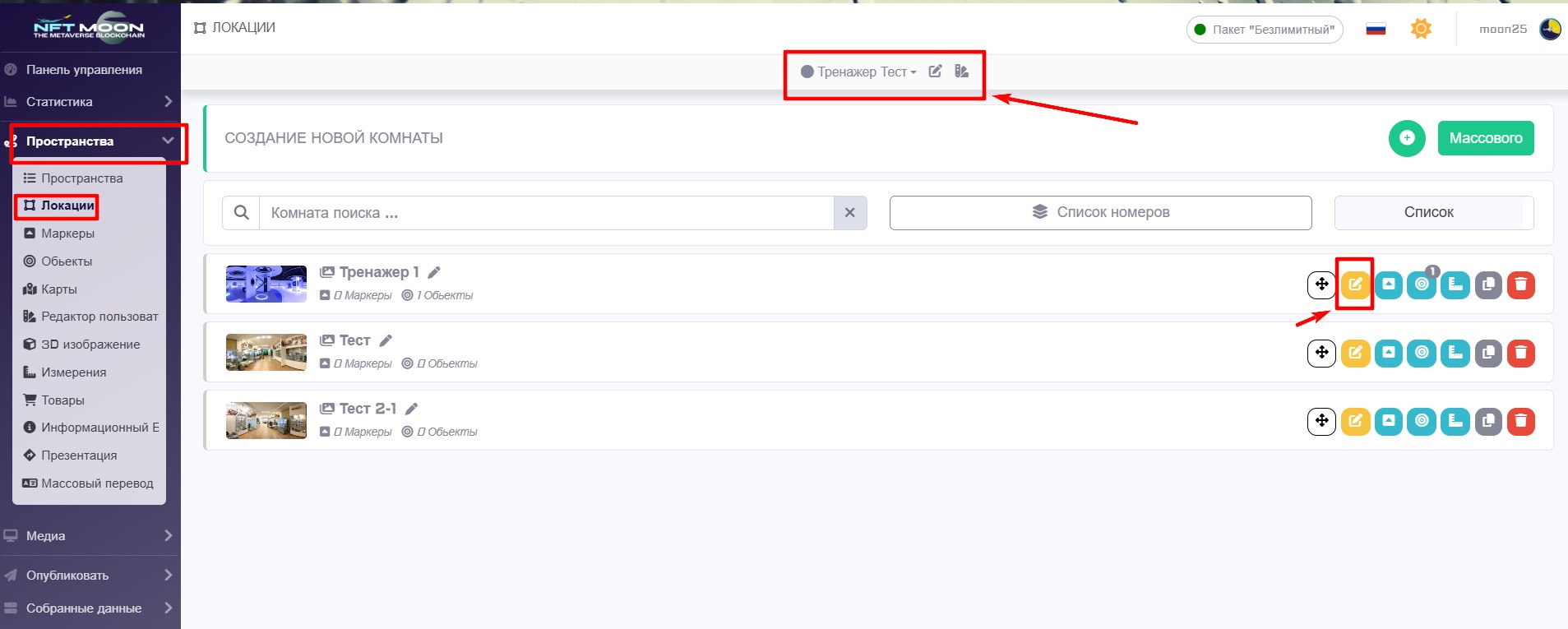Viewport: 1568px width, 629px height.
Task: Open objects target button for Тест 2-1
Action: point(1422,421)
